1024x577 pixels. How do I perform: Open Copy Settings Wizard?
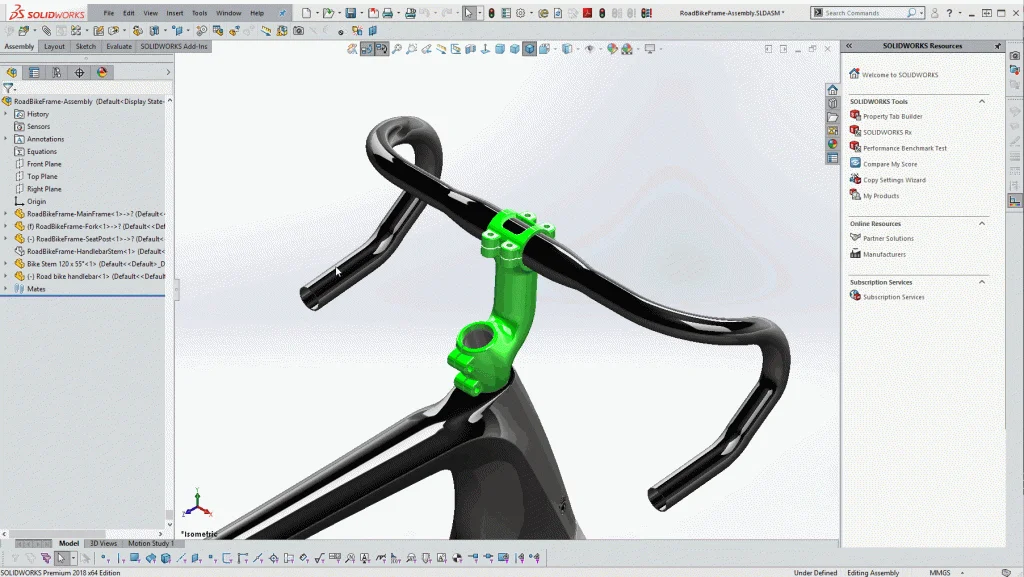894,180
